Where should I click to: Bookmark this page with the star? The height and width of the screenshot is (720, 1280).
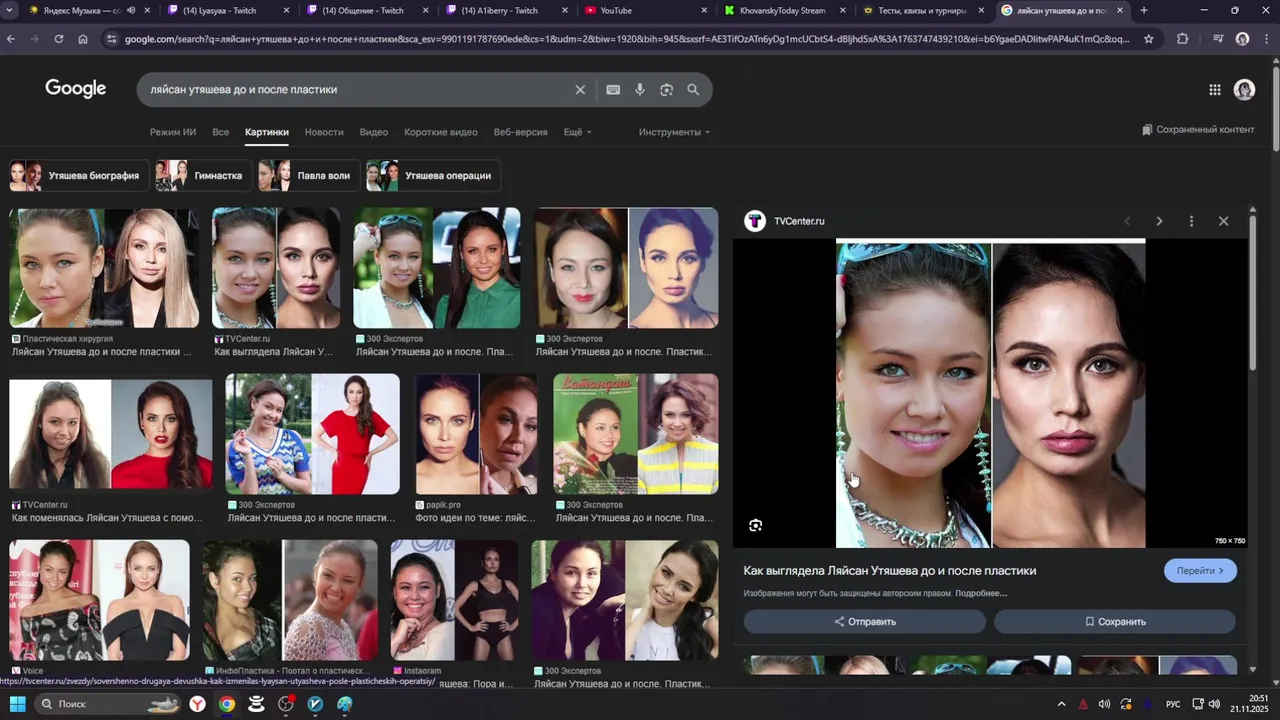(x=1149, y=39)
